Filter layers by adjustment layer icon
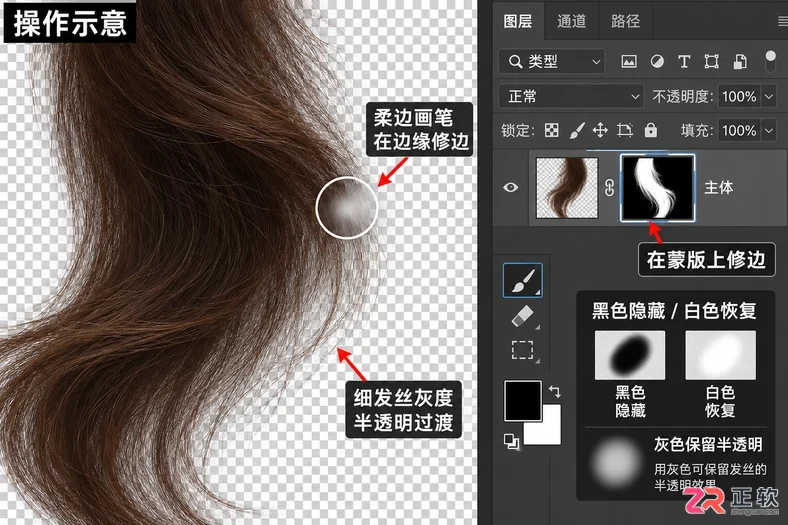788x525 pixels. [x=657, y=62]
